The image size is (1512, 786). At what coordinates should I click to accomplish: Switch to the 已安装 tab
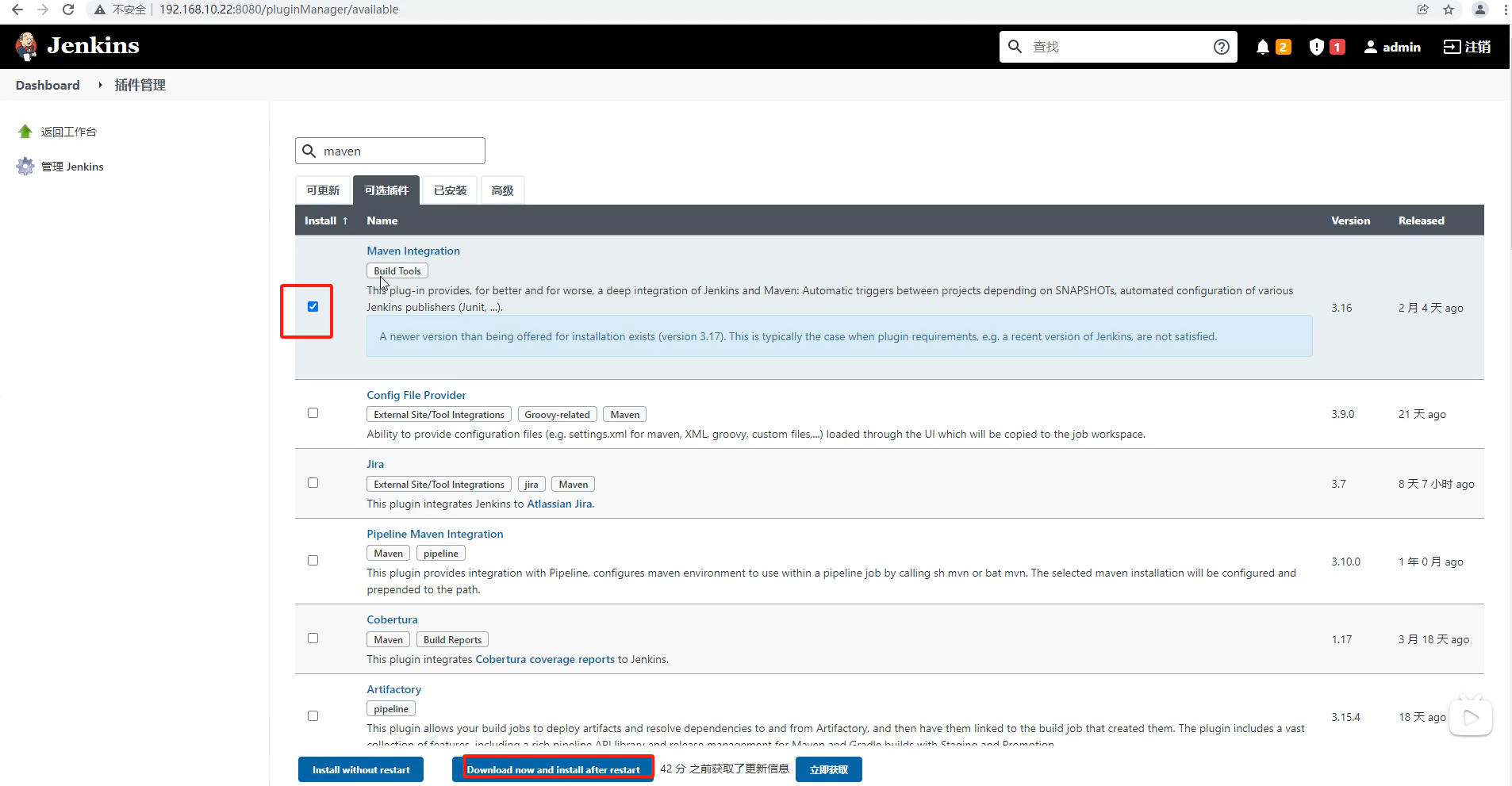point(450,190)
